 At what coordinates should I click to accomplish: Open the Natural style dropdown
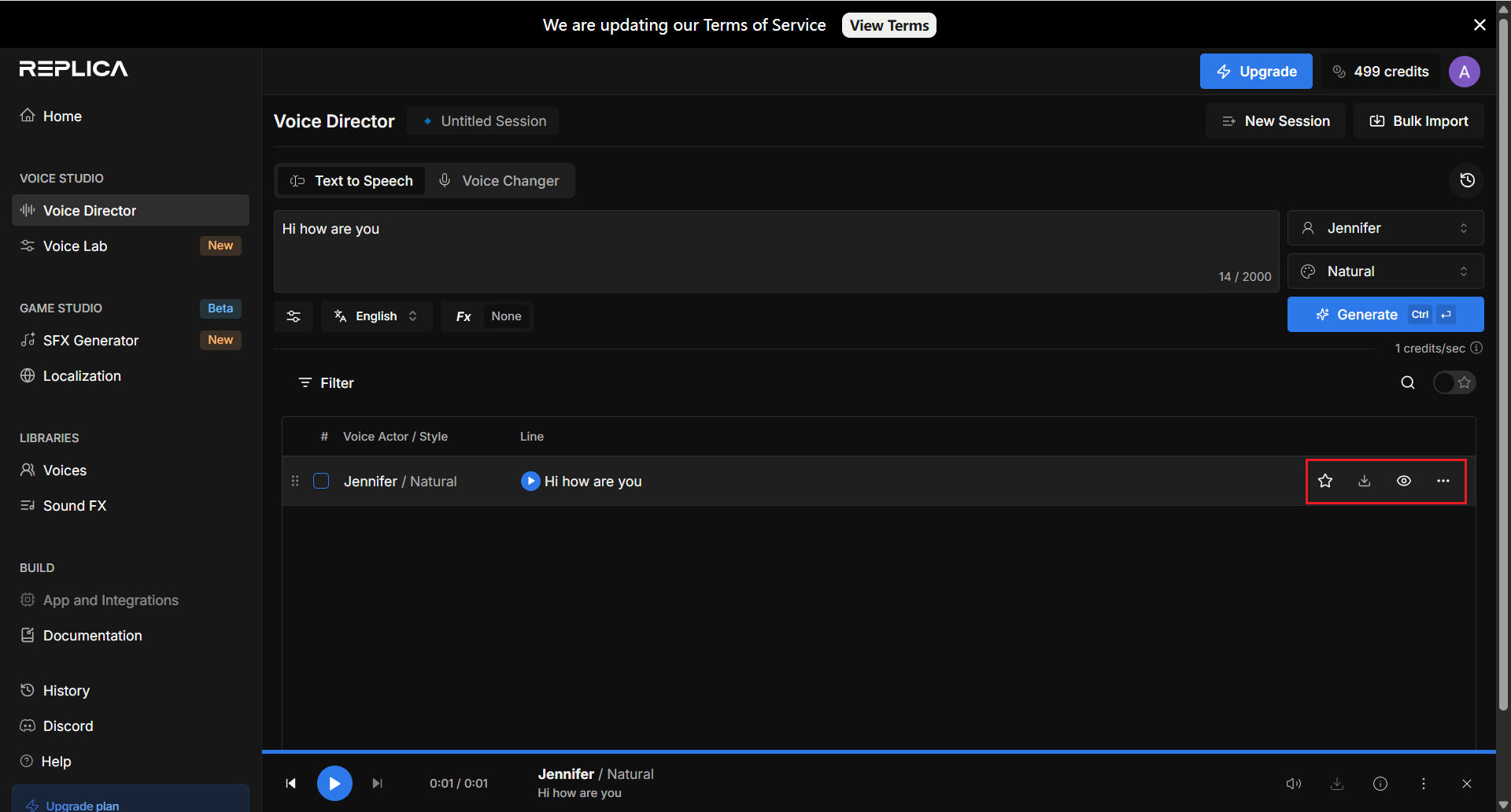pos(1386,271)
